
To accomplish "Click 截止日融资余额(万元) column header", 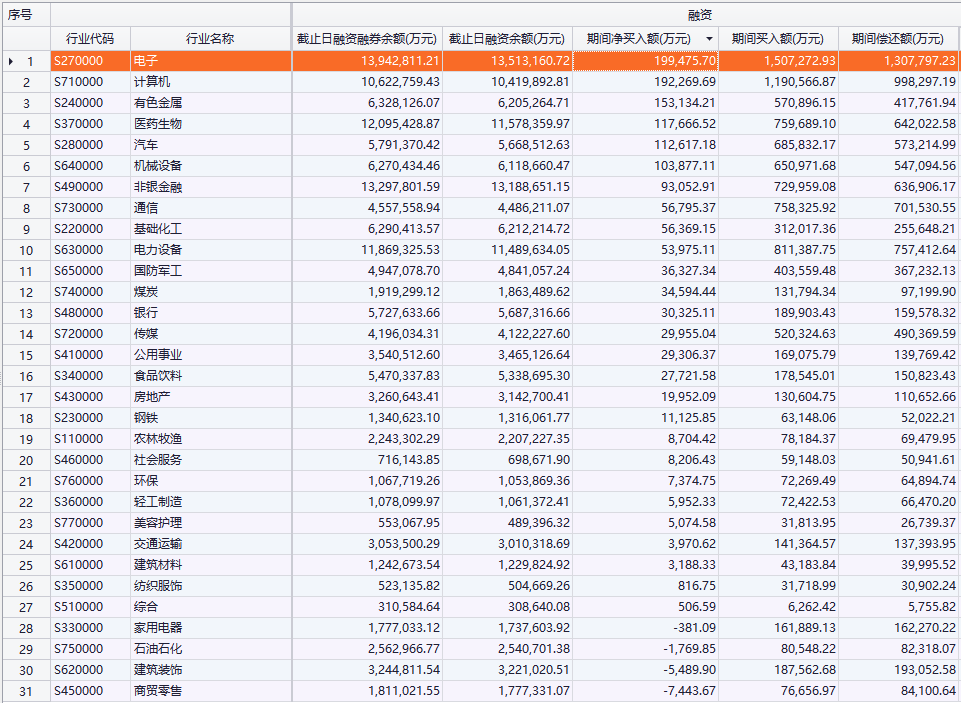I will point(507,39).
